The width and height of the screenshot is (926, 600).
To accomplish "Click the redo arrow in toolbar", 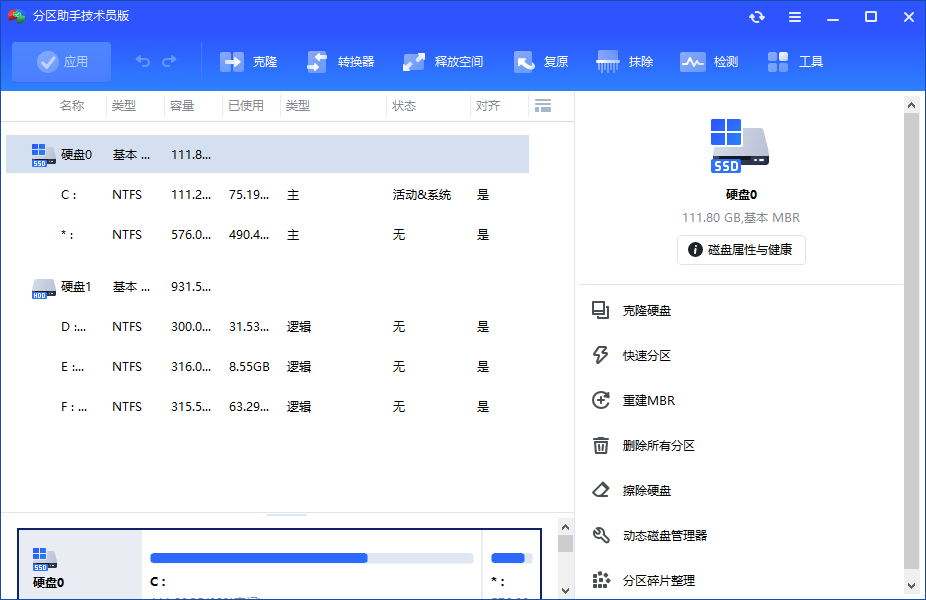I will pos(169,62).
